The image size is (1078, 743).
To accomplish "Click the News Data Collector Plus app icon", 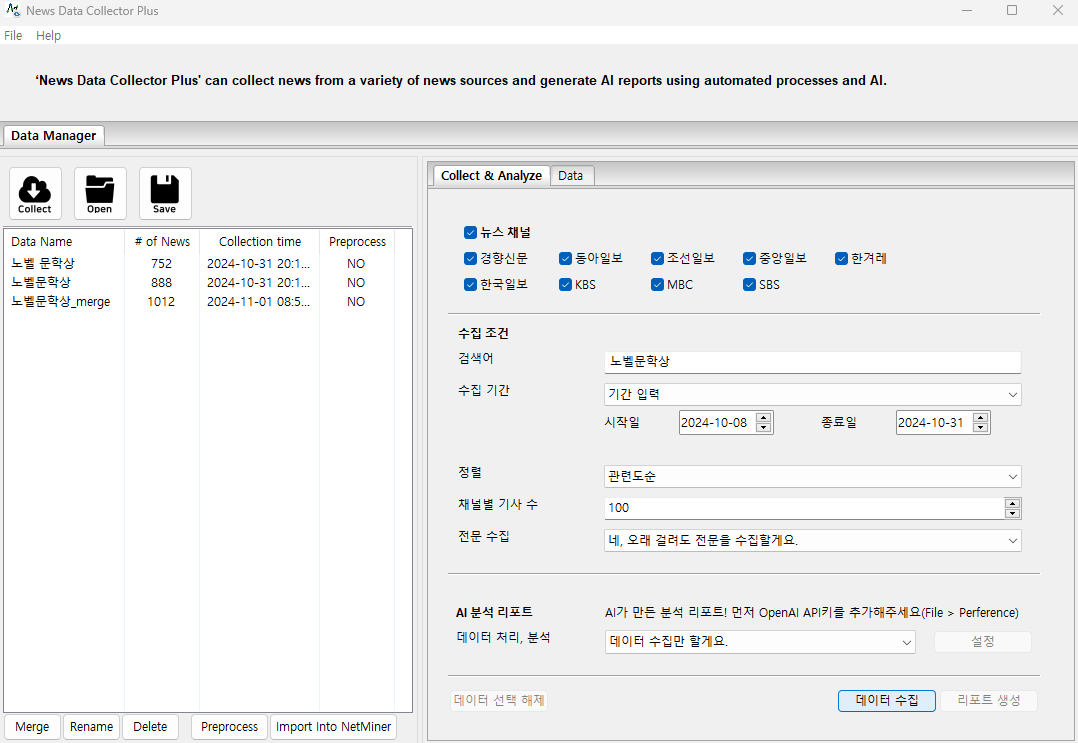I will pos(12,10).
